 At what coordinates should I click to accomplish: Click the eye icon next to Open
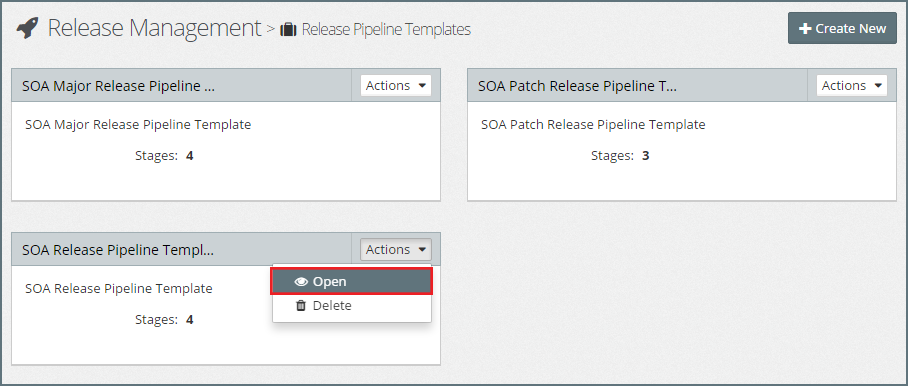[301, 282]
